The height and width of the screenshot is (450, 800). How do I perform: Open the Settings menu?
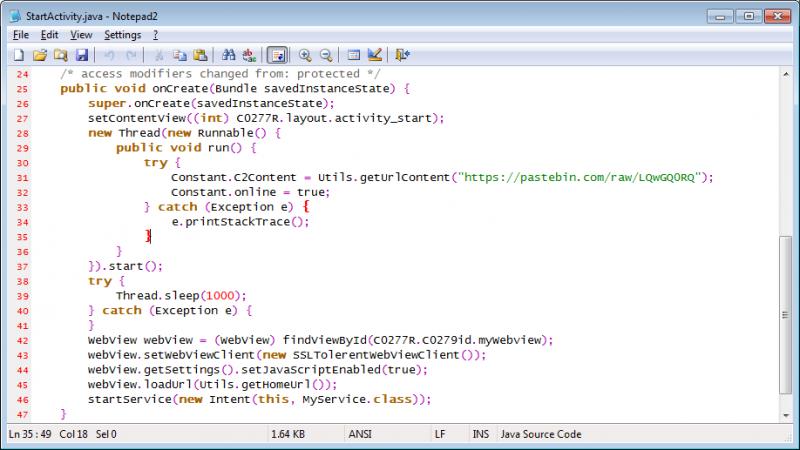[124, 35]
